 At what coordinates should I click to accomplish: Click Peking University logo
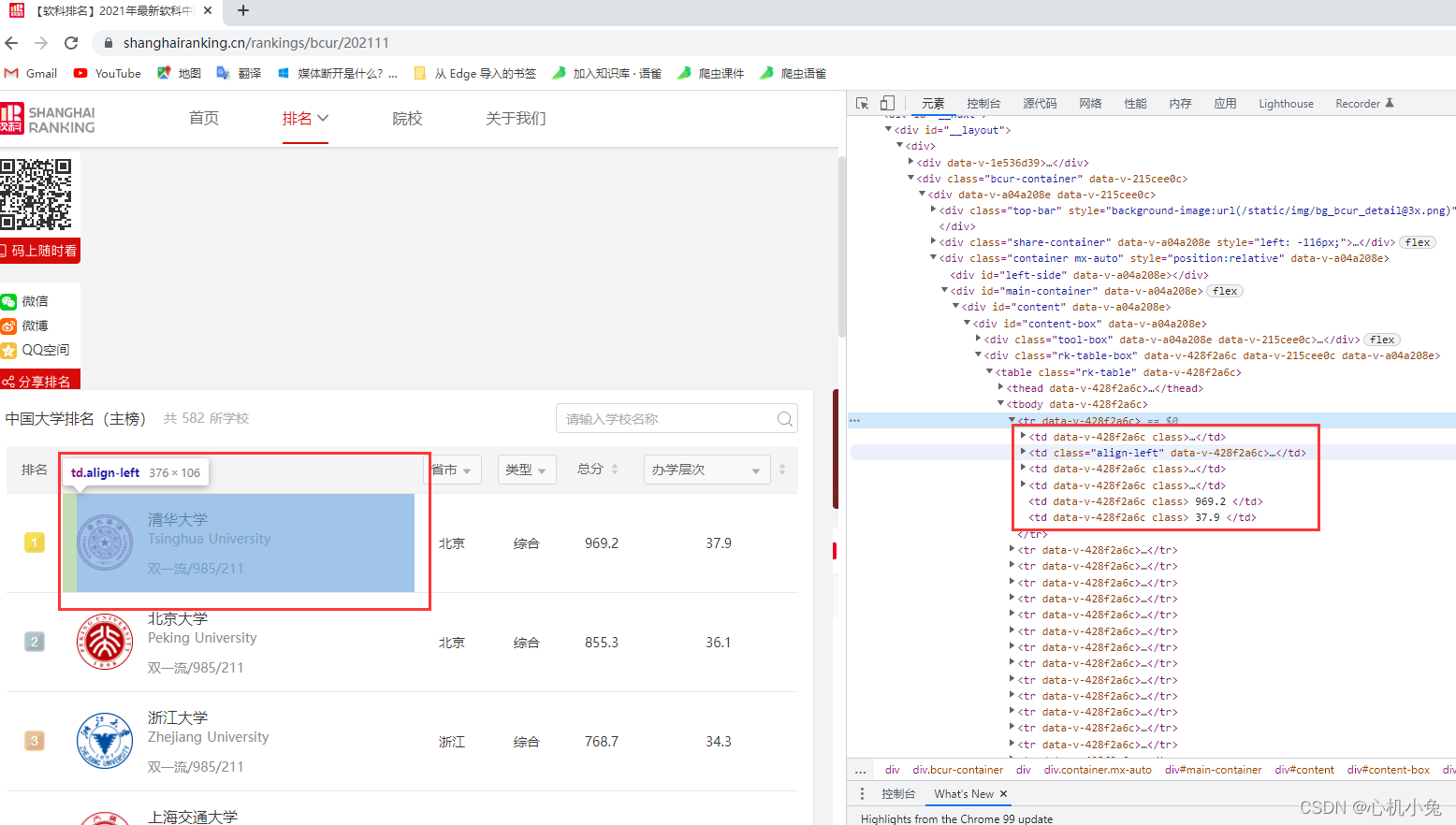(x=105, y=642)
